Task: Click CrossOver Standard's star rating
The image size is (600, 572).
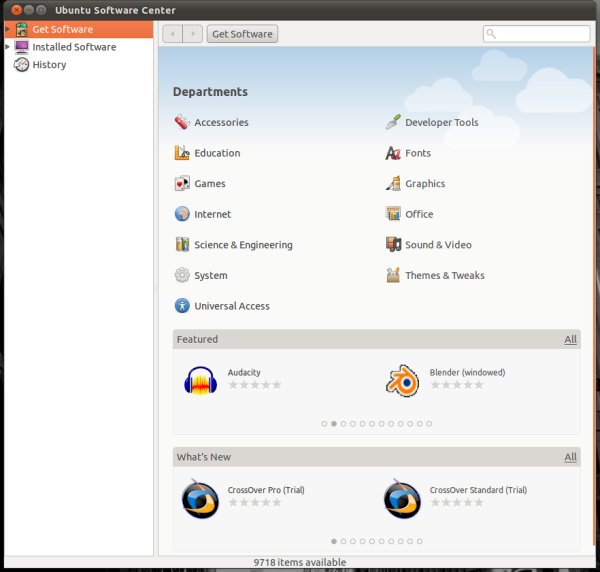Action: 457,502
